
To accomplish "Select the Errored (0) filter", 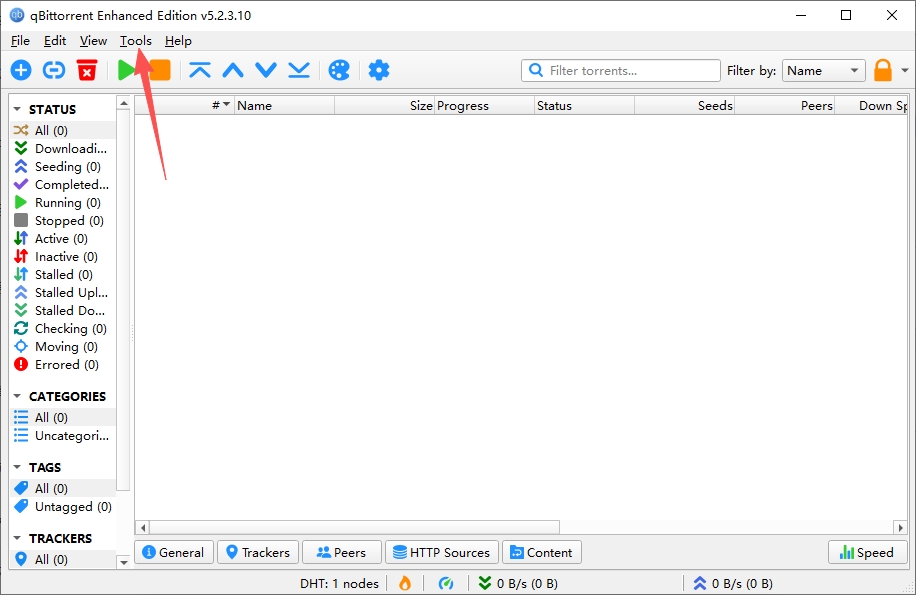I will [x=63, y=365].
